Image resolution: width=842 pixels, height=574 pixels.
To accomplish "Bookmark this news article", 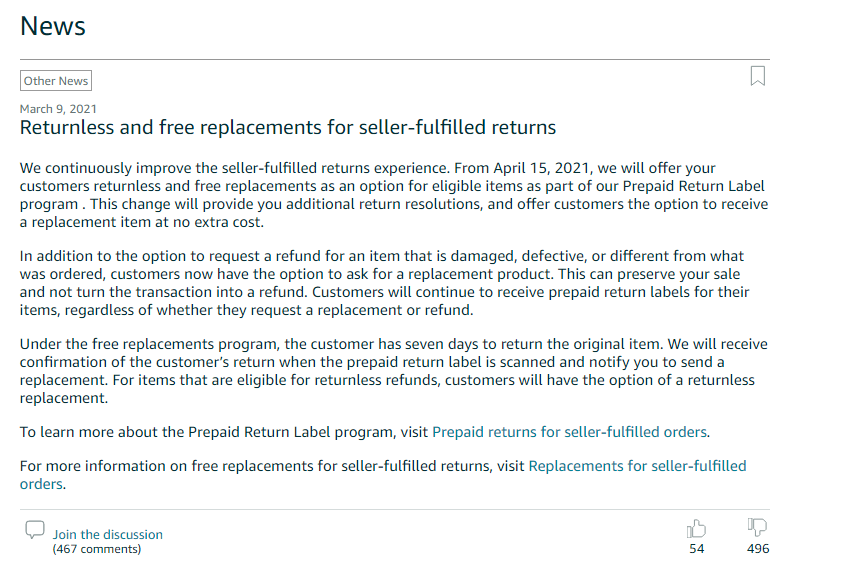I will pyautogui.click(x=758, y=76).
